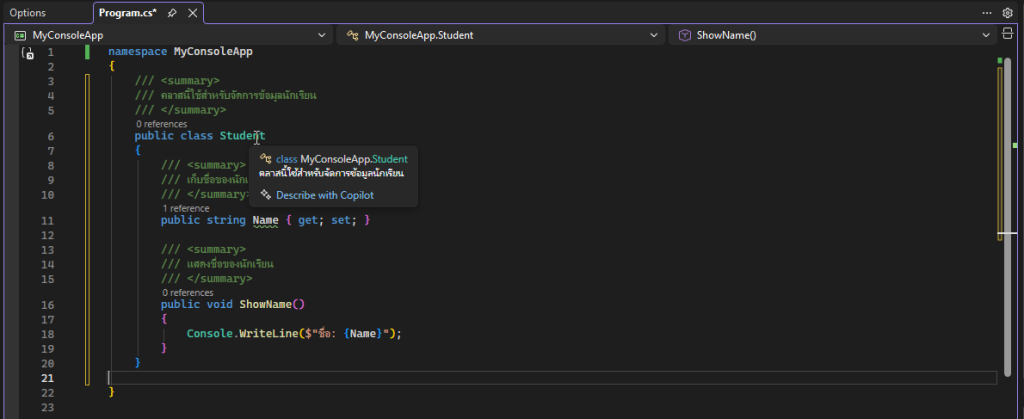Open '1 reference' CodeLens above Name property

(185, 208)
